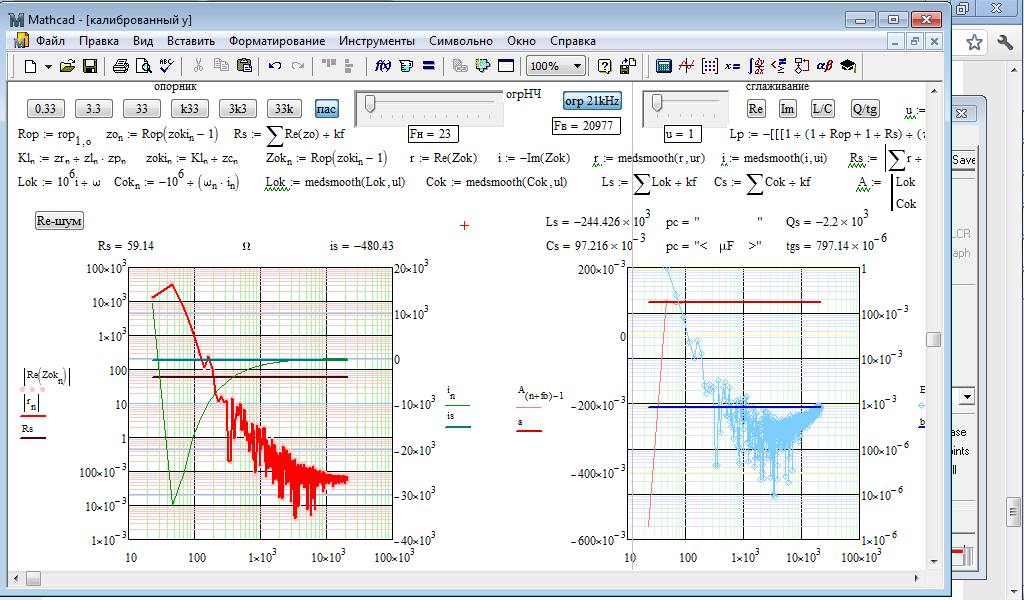Open the New document dropdown arrow
Image resolution: width=1024 pixels, height=600 pixels.
tap(48, 66)
